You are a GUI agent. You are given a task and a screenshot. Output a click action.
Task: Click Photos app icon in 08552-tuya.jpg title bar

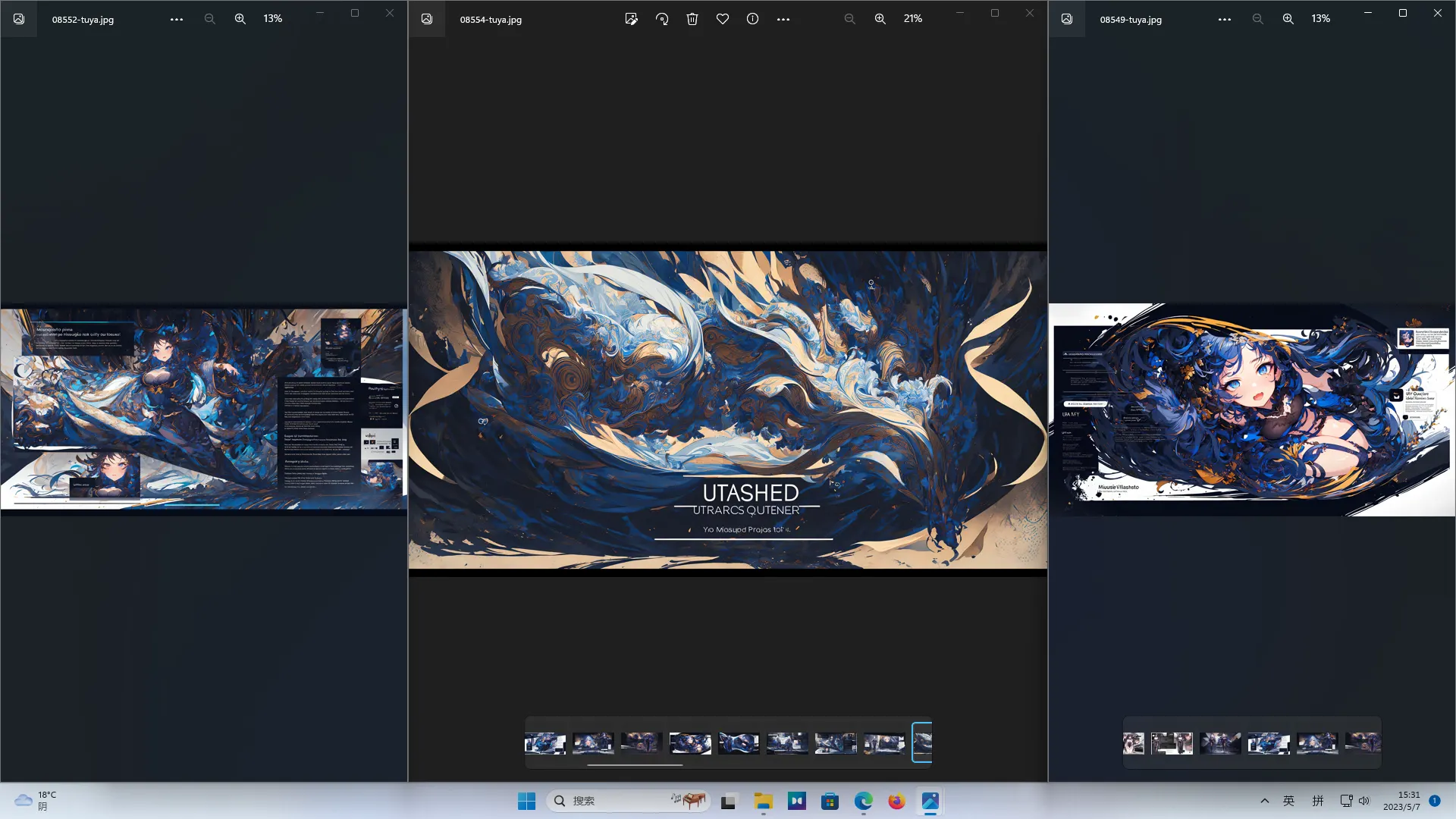[x=19, y=19]
